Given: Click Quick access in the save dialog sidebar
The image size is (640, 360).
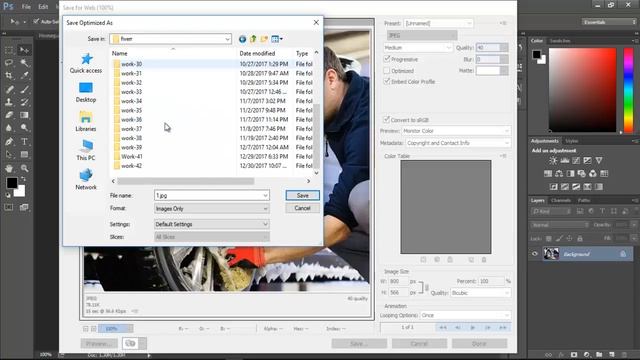Looking at the screenshot, I should (x=86, y=63).
